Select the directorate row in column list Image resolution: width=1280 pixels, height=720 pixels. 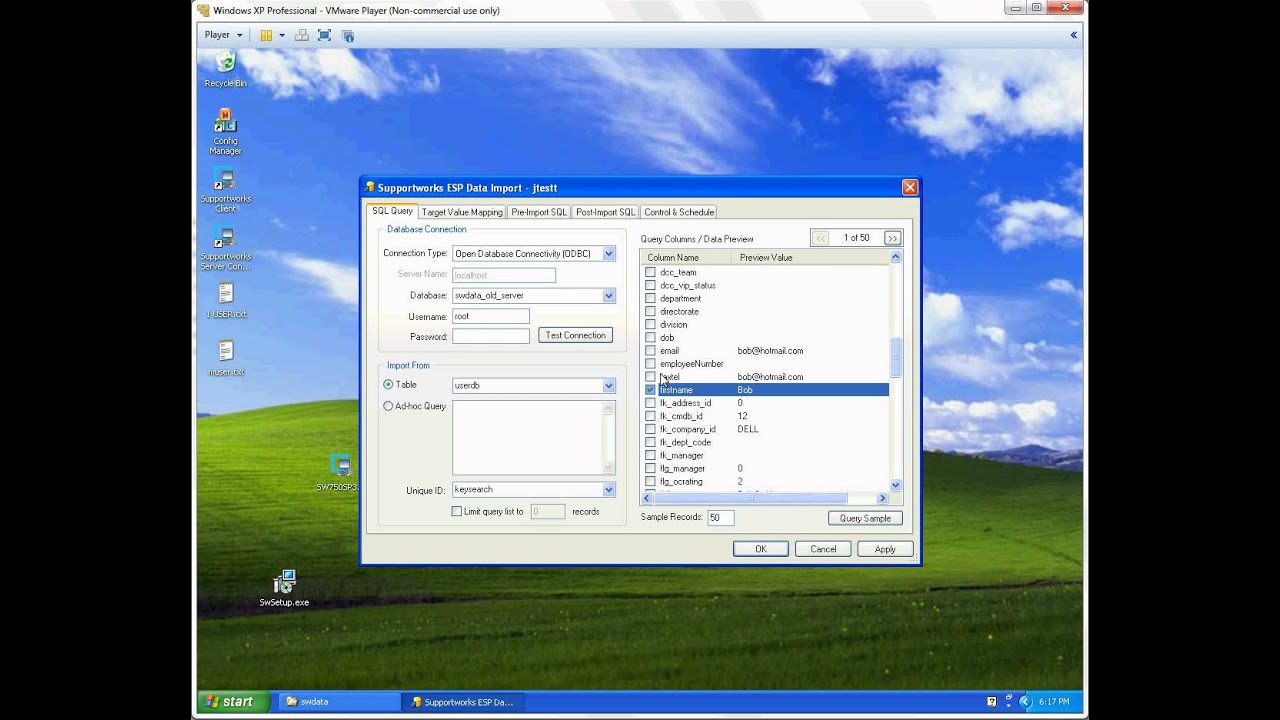[x=765, y=311]
